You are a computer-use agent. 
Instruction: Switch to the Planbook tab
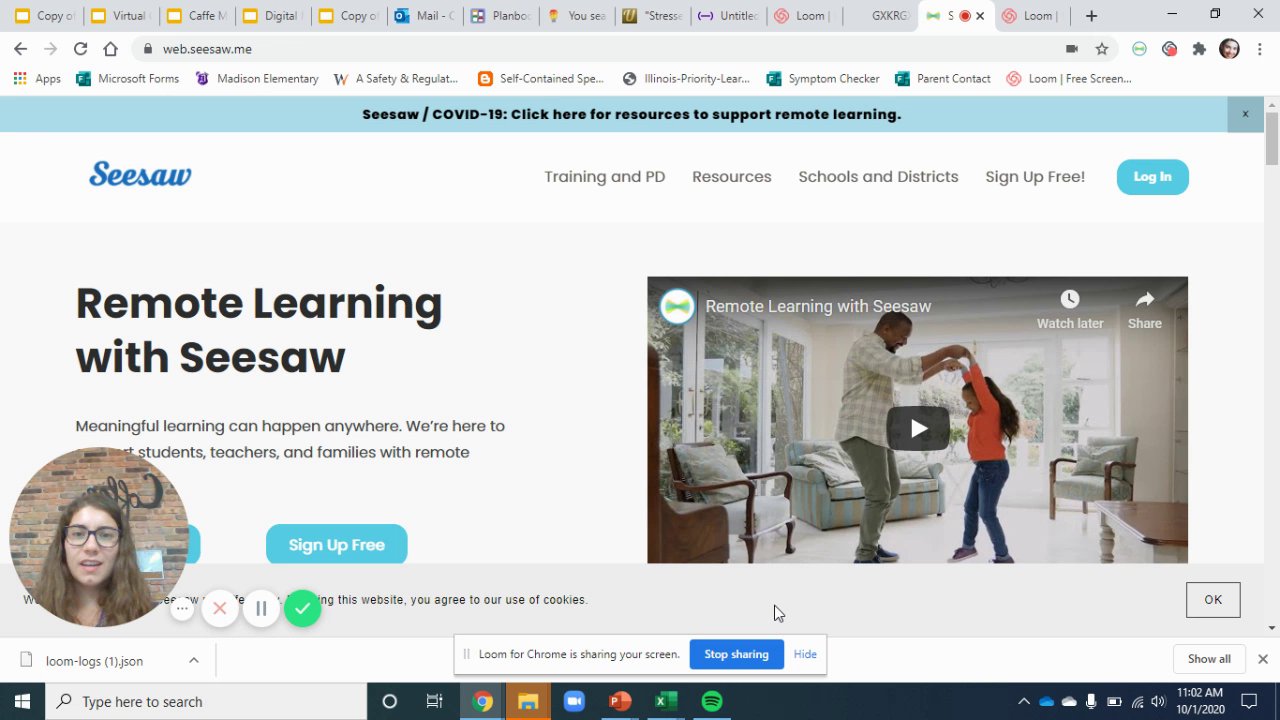[x=500, y=16]
